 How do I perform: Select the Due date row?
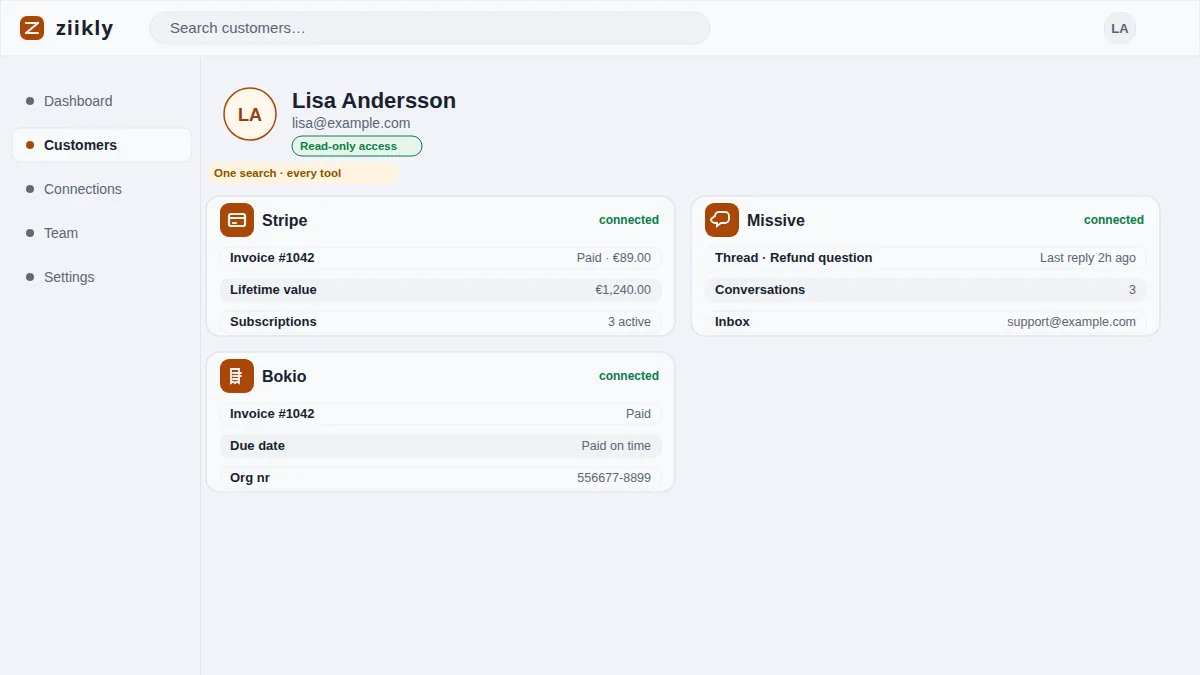click(440, 446)
